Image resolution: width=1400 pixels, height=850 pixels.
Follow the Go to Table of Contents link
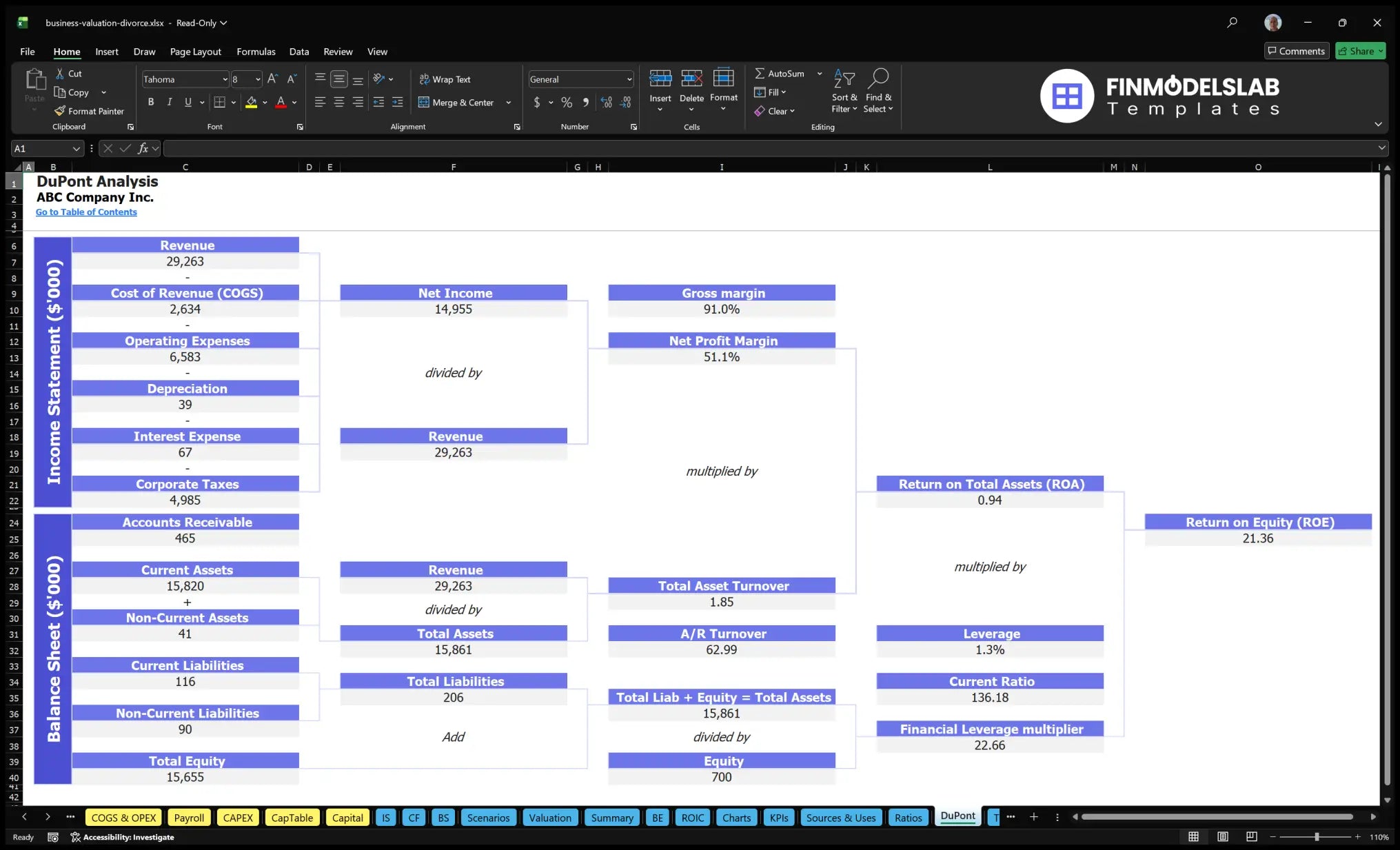pos(86,212)
